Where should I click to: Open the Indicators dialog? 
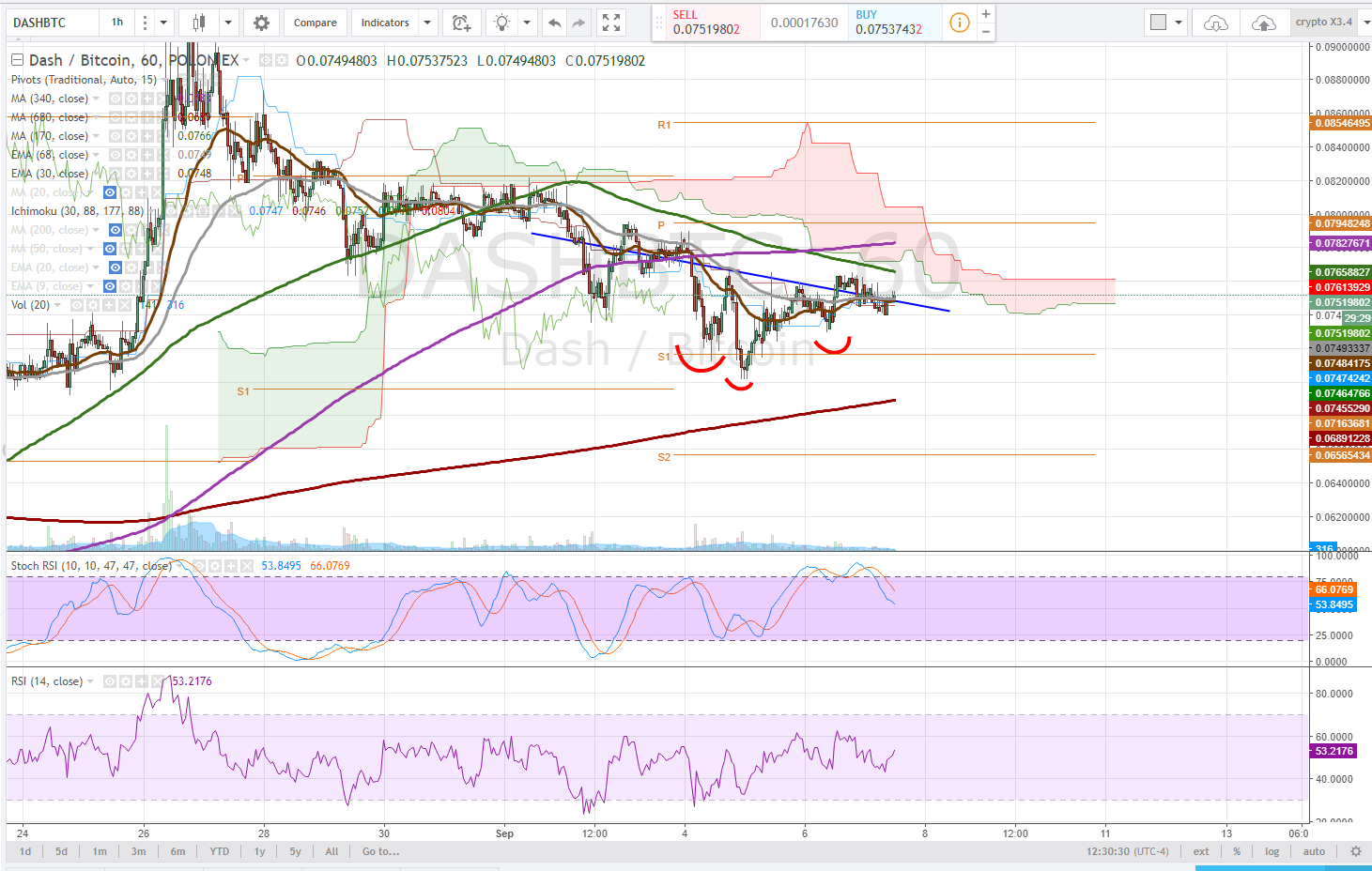(385, 23)
